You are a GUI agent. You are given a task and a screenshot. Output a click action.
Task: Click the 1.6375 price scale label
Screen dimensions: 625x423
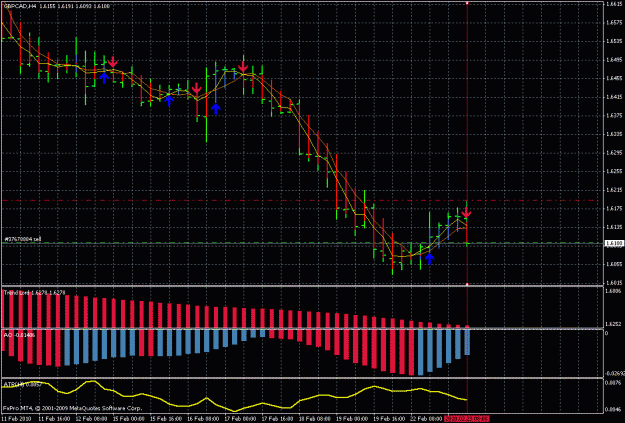tap(615, 116)
